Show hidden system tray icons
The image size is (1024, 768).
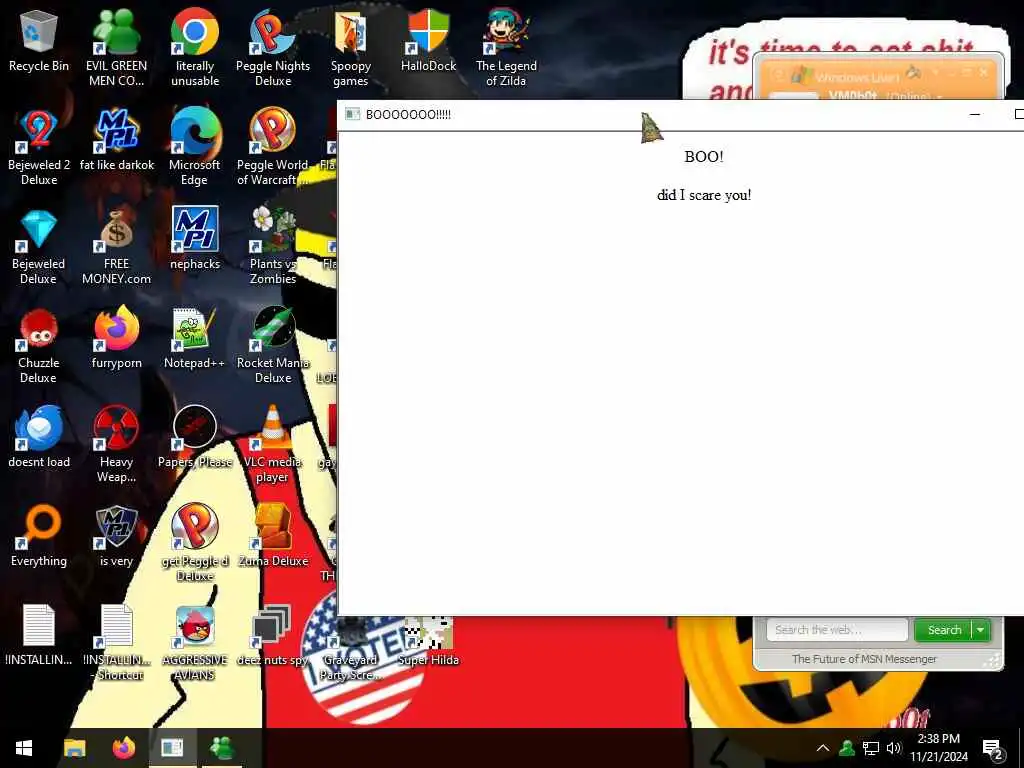click(x=823, y=748)
